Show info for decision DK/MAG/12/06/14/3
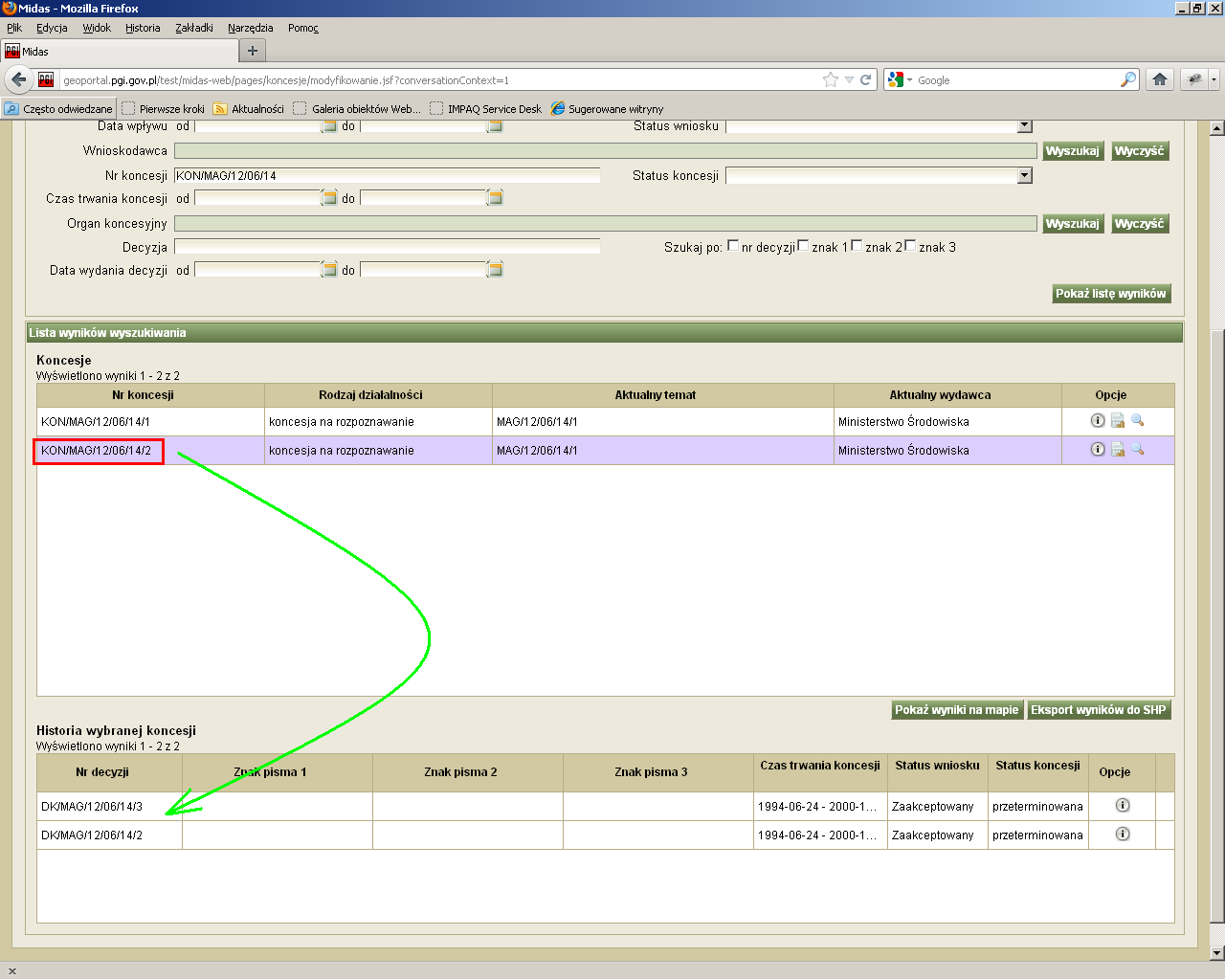 (1123, 806)
